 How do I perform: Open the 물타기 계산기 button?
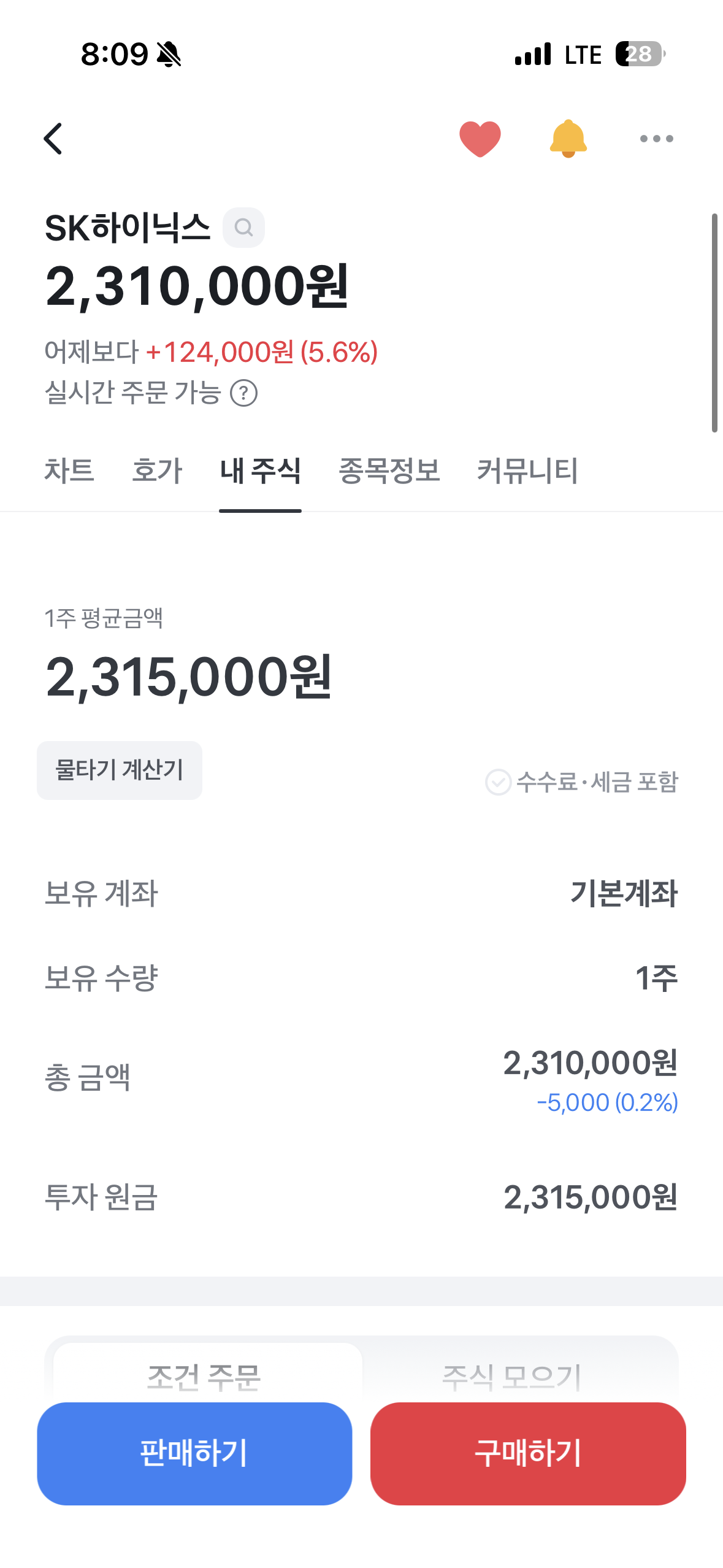(x=120, y=771)
